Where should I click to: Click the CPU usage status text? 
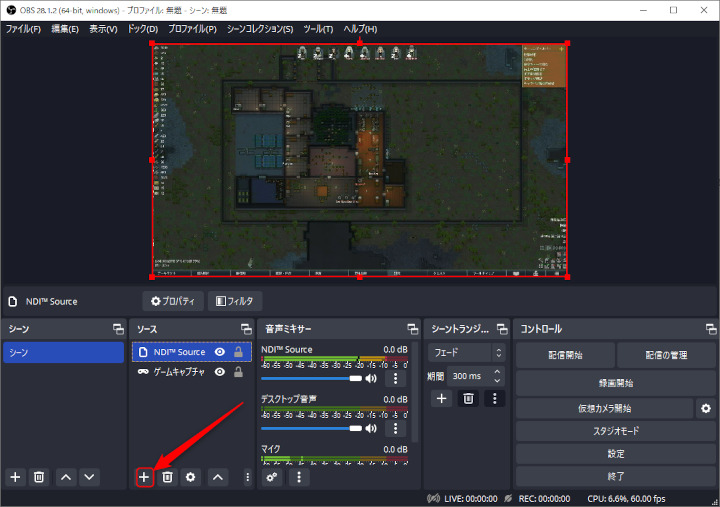pos(626,499)
